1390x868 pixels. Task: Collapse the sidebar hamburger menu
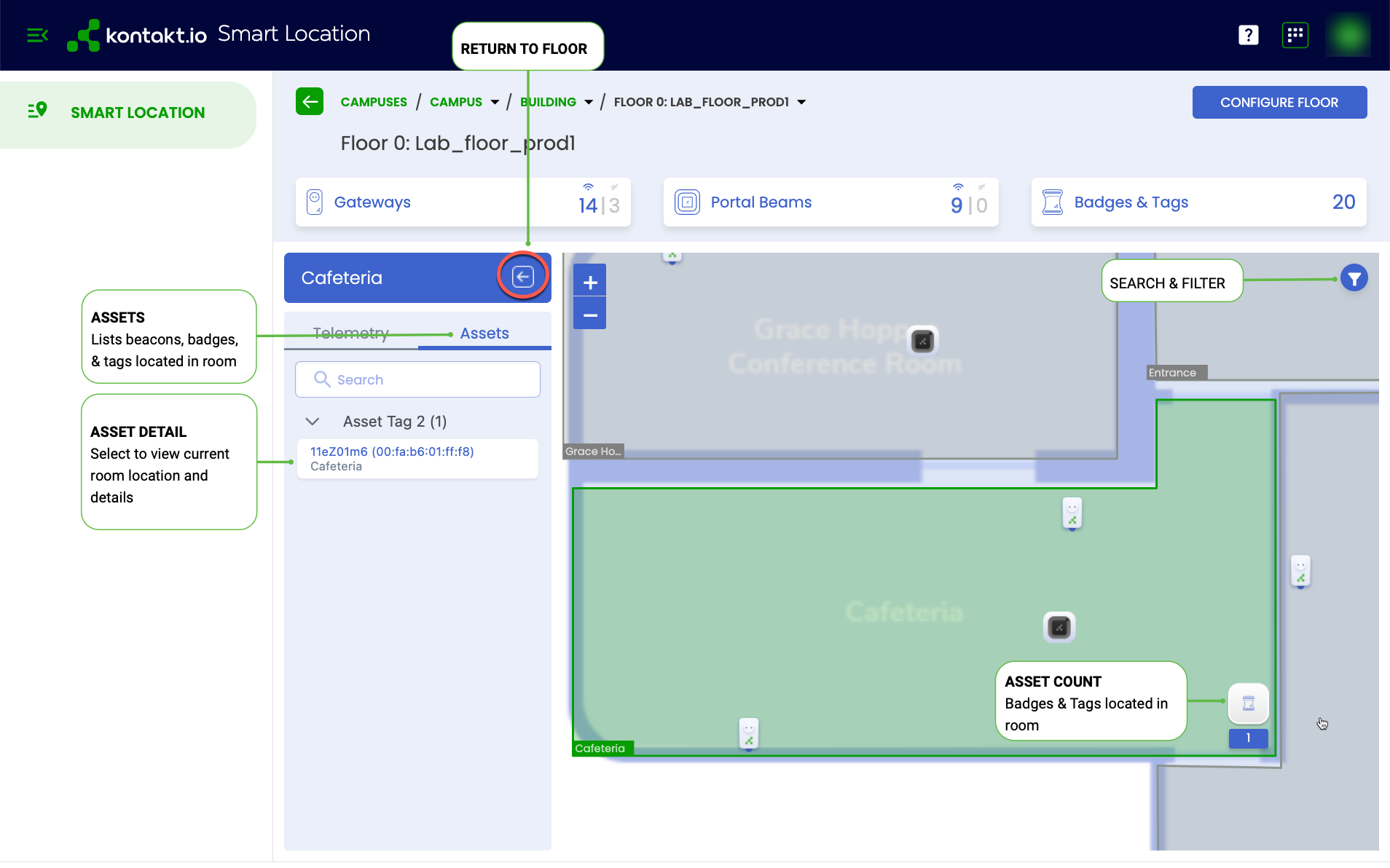click(x=37, y=35)
